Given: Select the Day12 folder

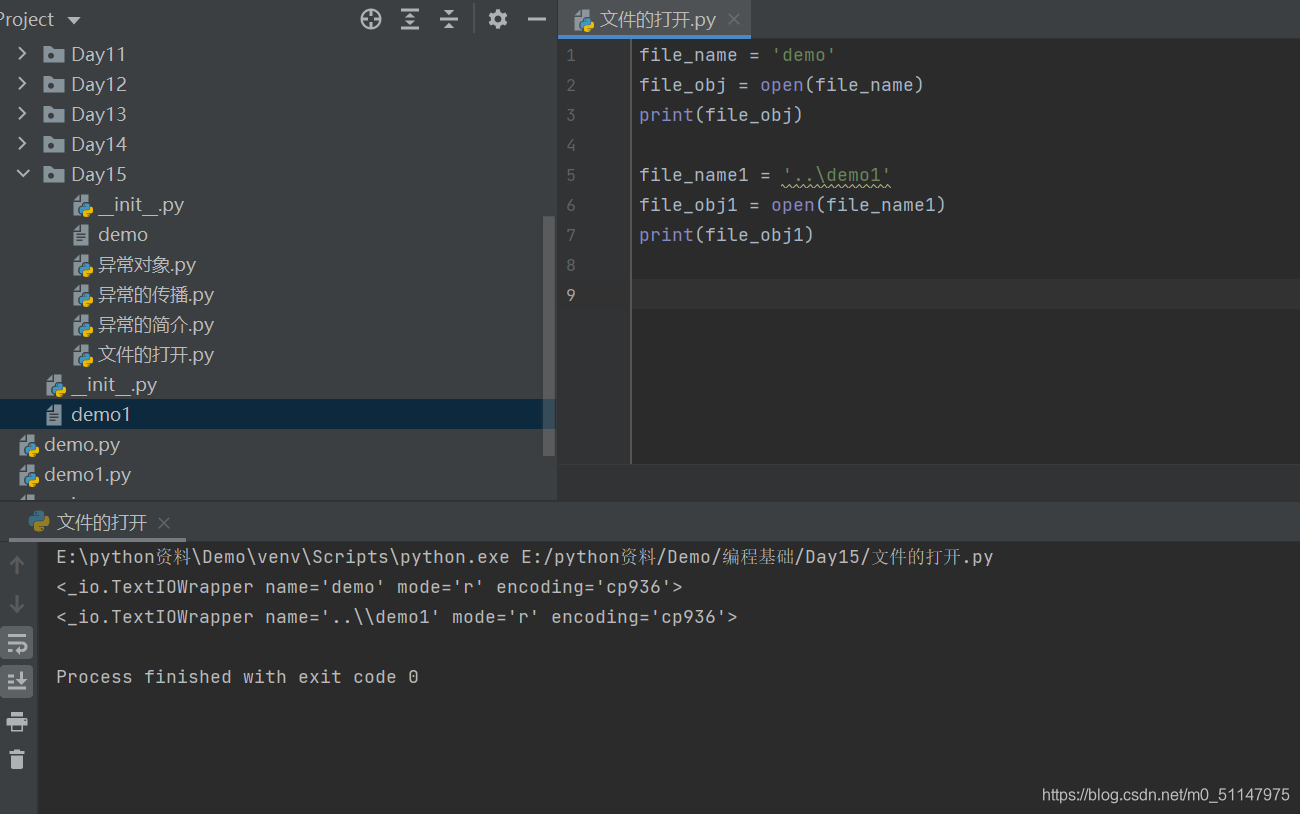Looking at the screenshot, I should click(98, 84).
